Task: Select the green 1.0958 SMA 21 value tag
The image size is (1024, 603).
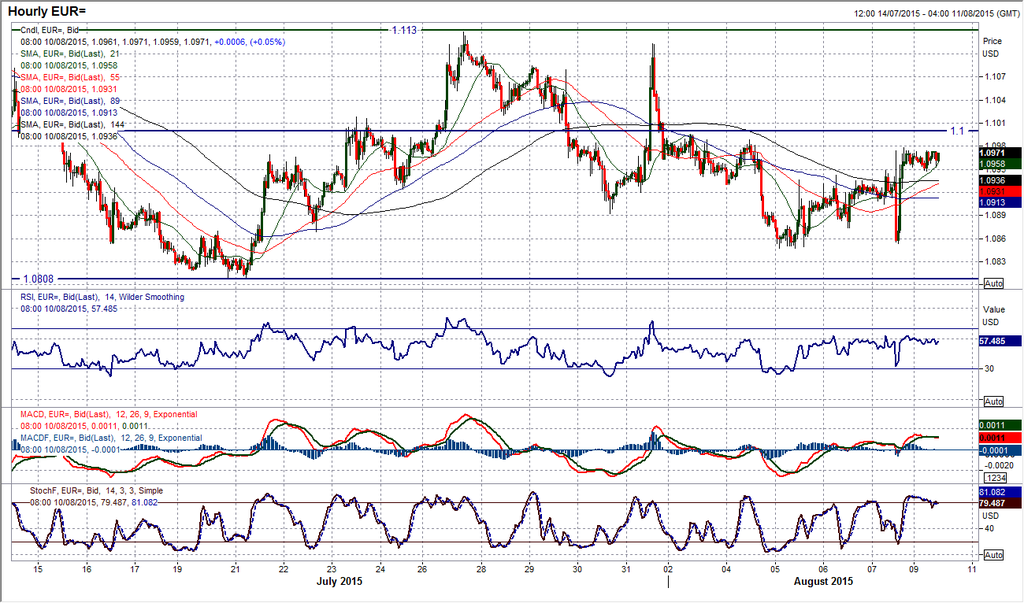Action: click(x=1000, y=163)
